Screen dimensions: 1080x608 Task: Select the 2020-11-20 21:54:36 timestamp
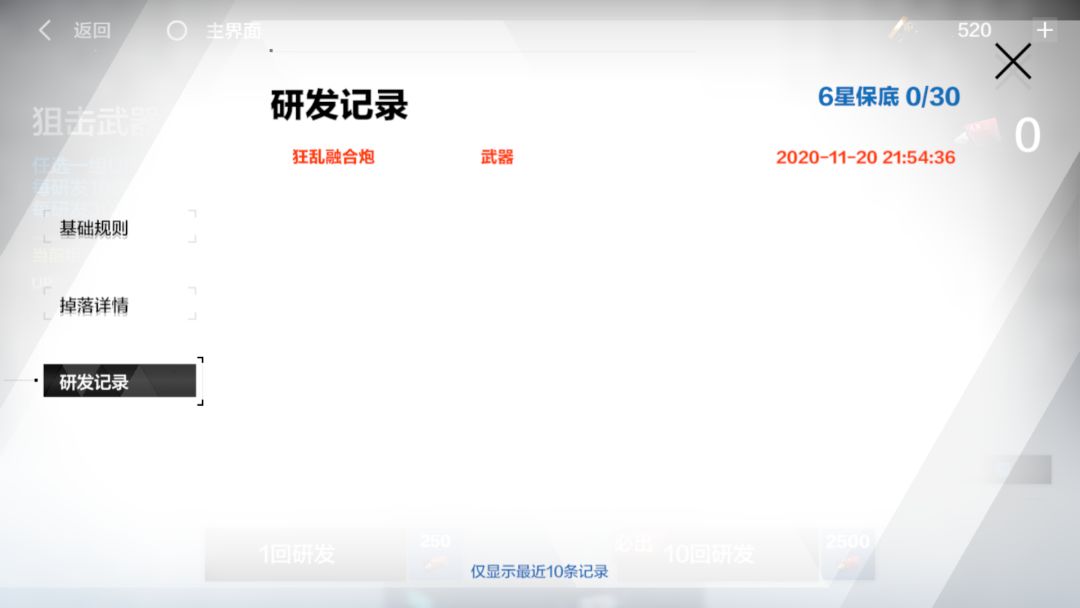click(865, 157)
